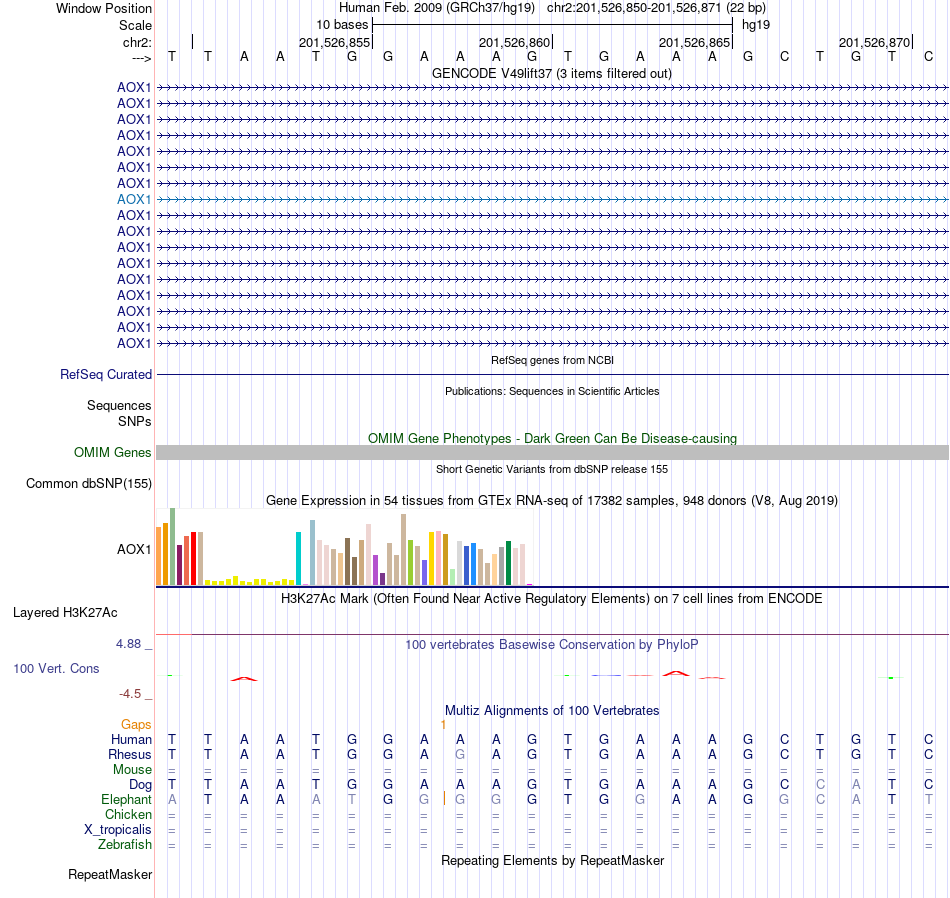Click the AOX1 label beside GTEx chart
The image size is (950, 898).
(134, 550)
